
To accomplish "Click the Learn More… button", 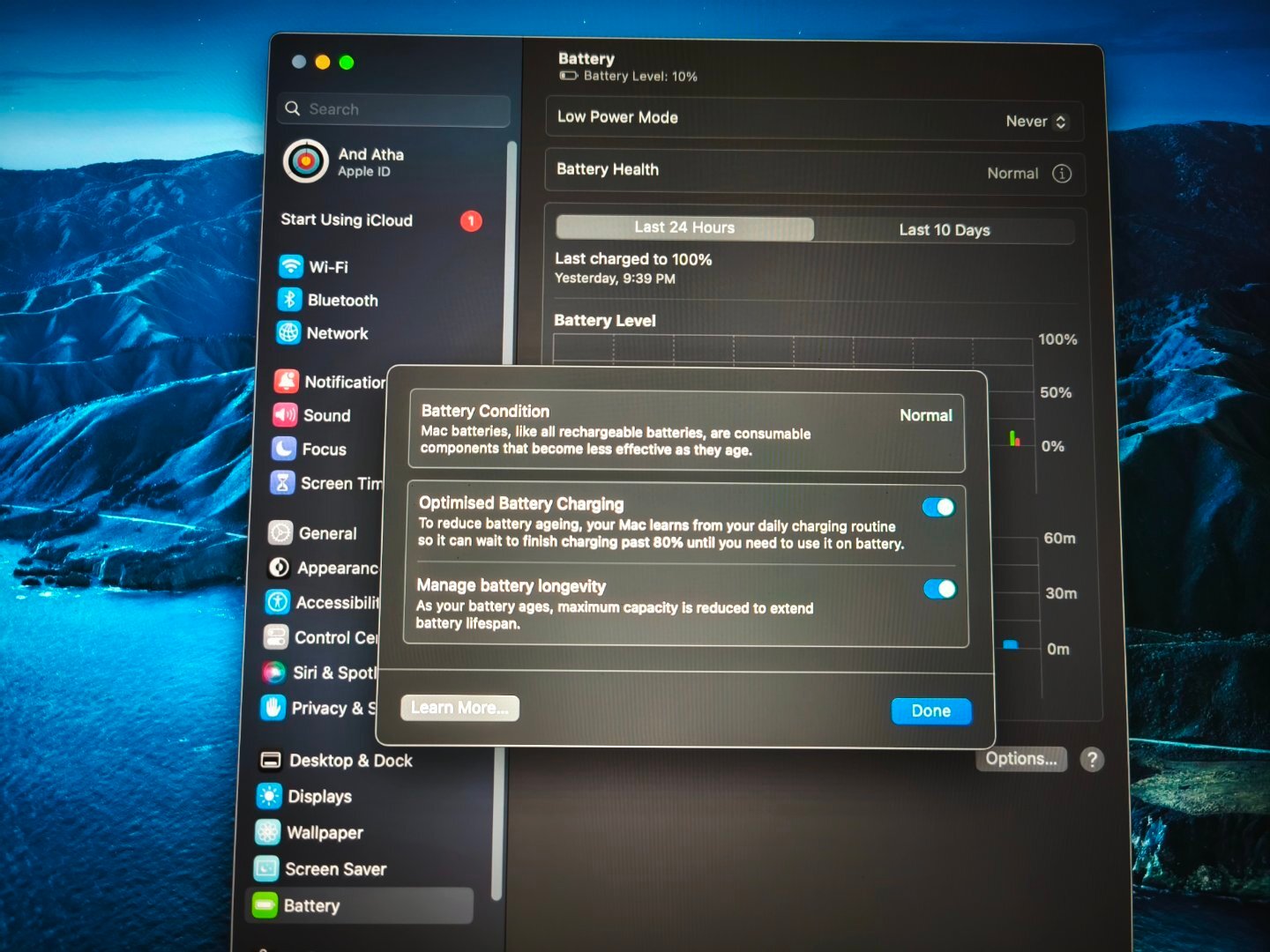I will pos(459,708).
